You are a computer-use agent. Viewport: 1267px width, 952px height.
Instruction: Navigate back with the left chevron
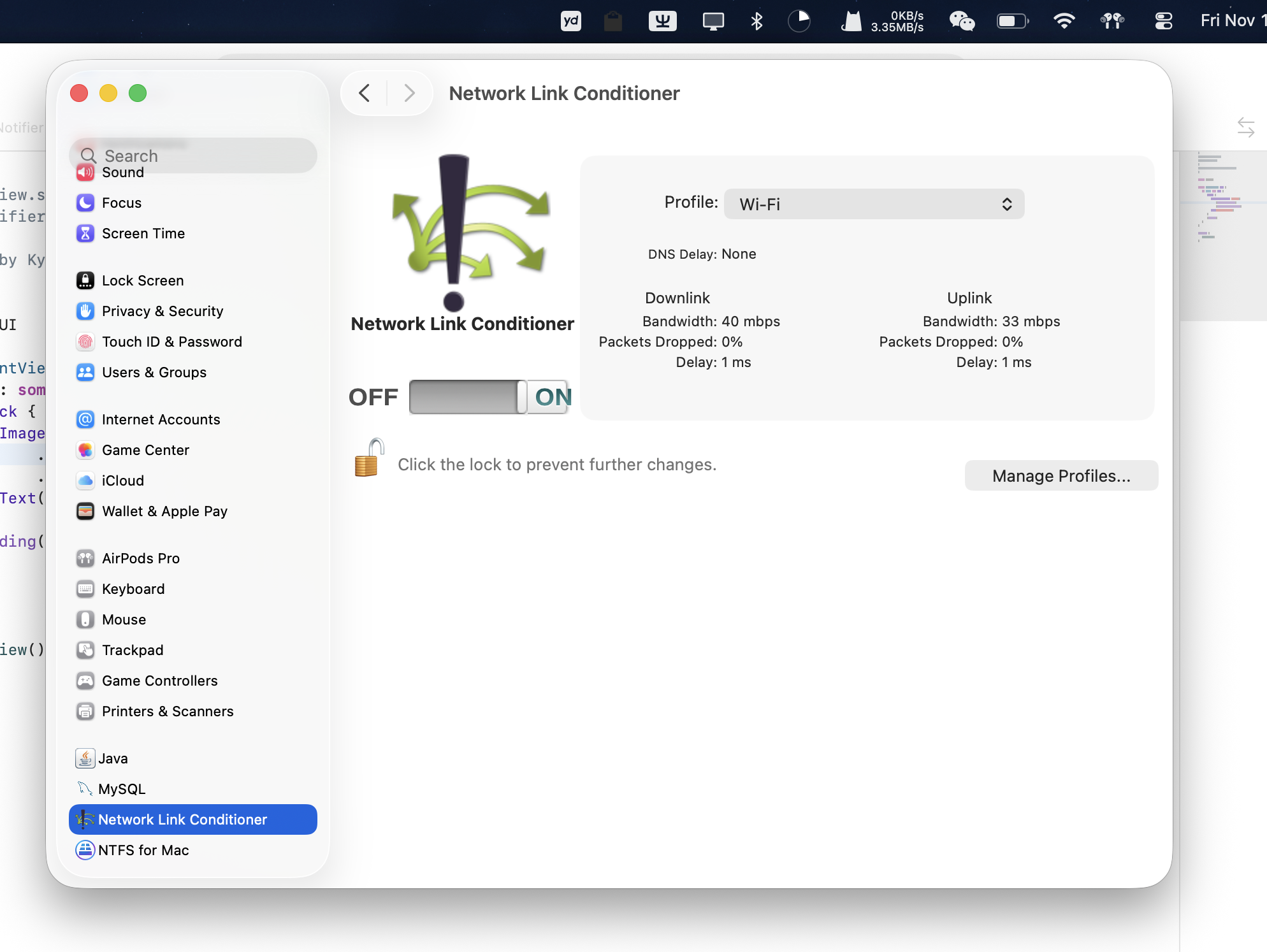[365, 93]
